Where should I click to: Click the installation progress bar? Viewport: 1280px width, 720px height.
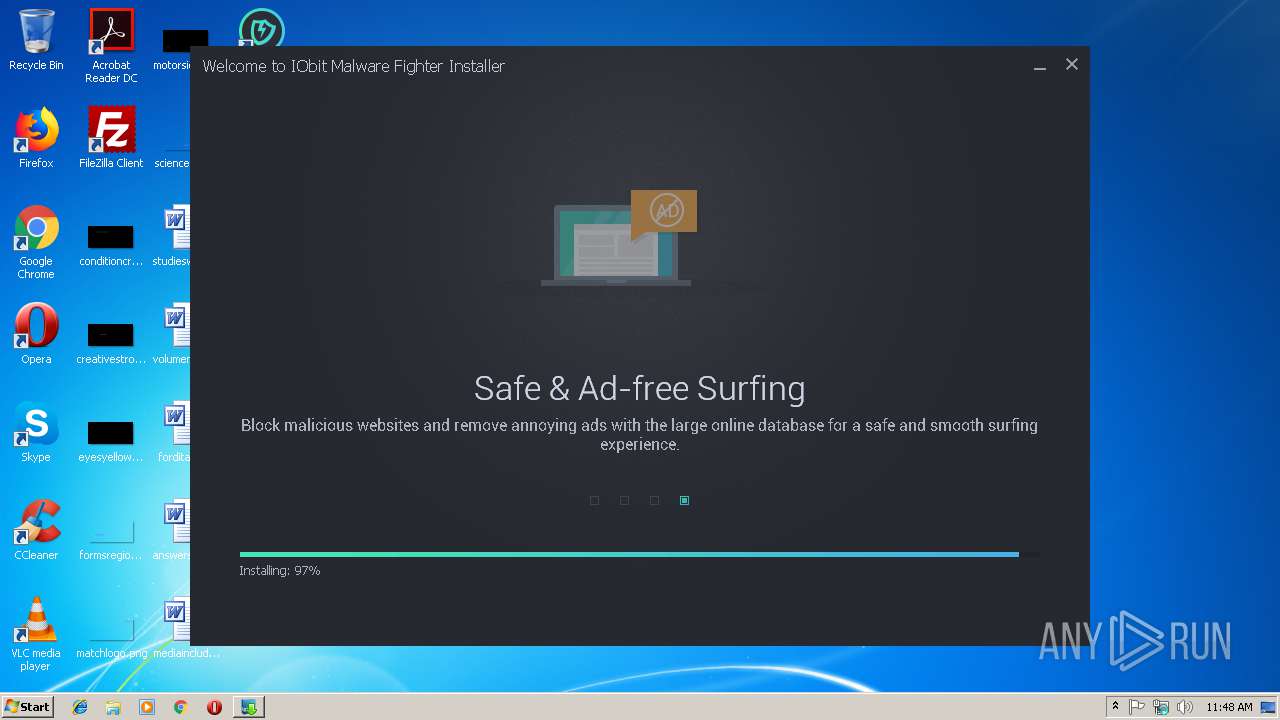pyautogui.click(x=639, y=554)
